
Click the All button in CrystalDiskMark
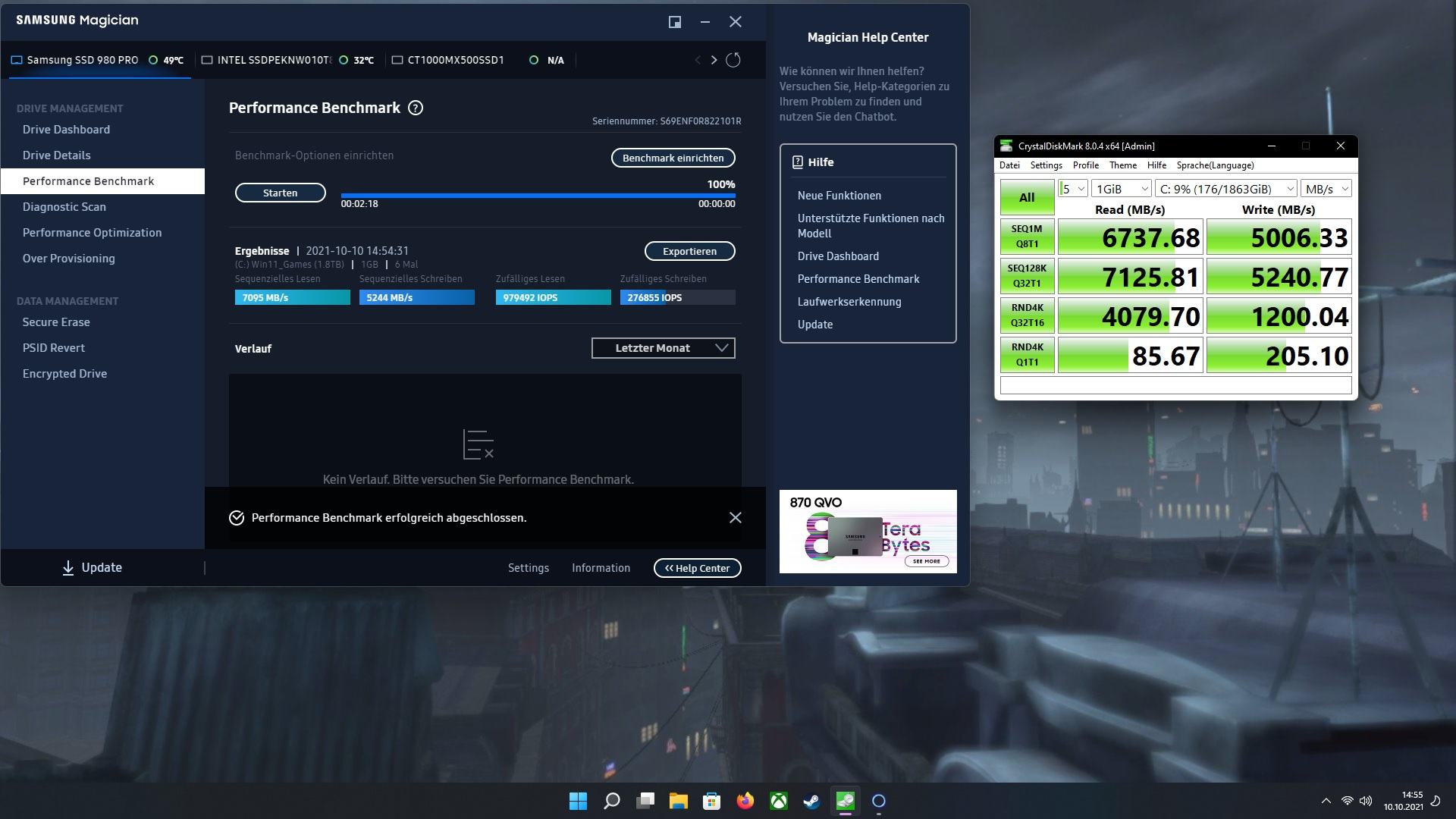coord(1027,197)
